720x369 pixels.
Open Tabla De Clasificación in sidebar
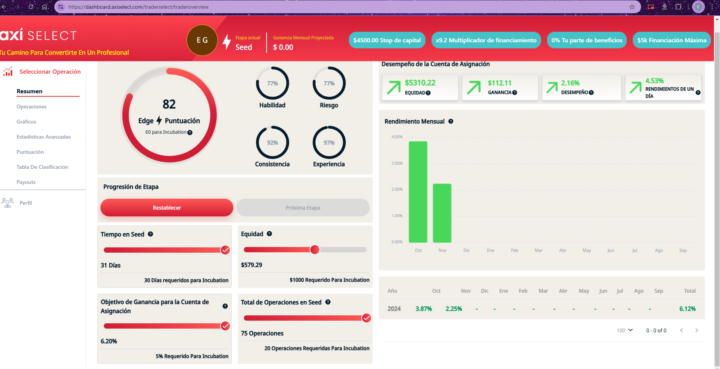pos(42,167)
